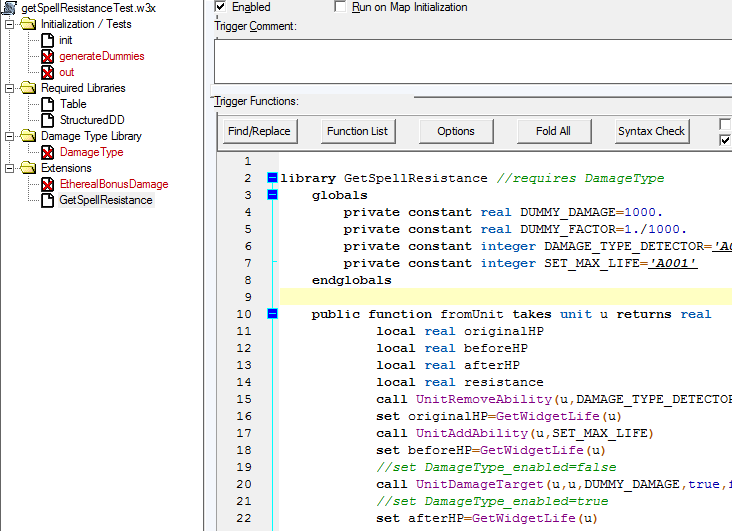Viewport: 732px width, 531px height.
Task: Click the disabled out trigger icon
Action: (x=47, y=72)
